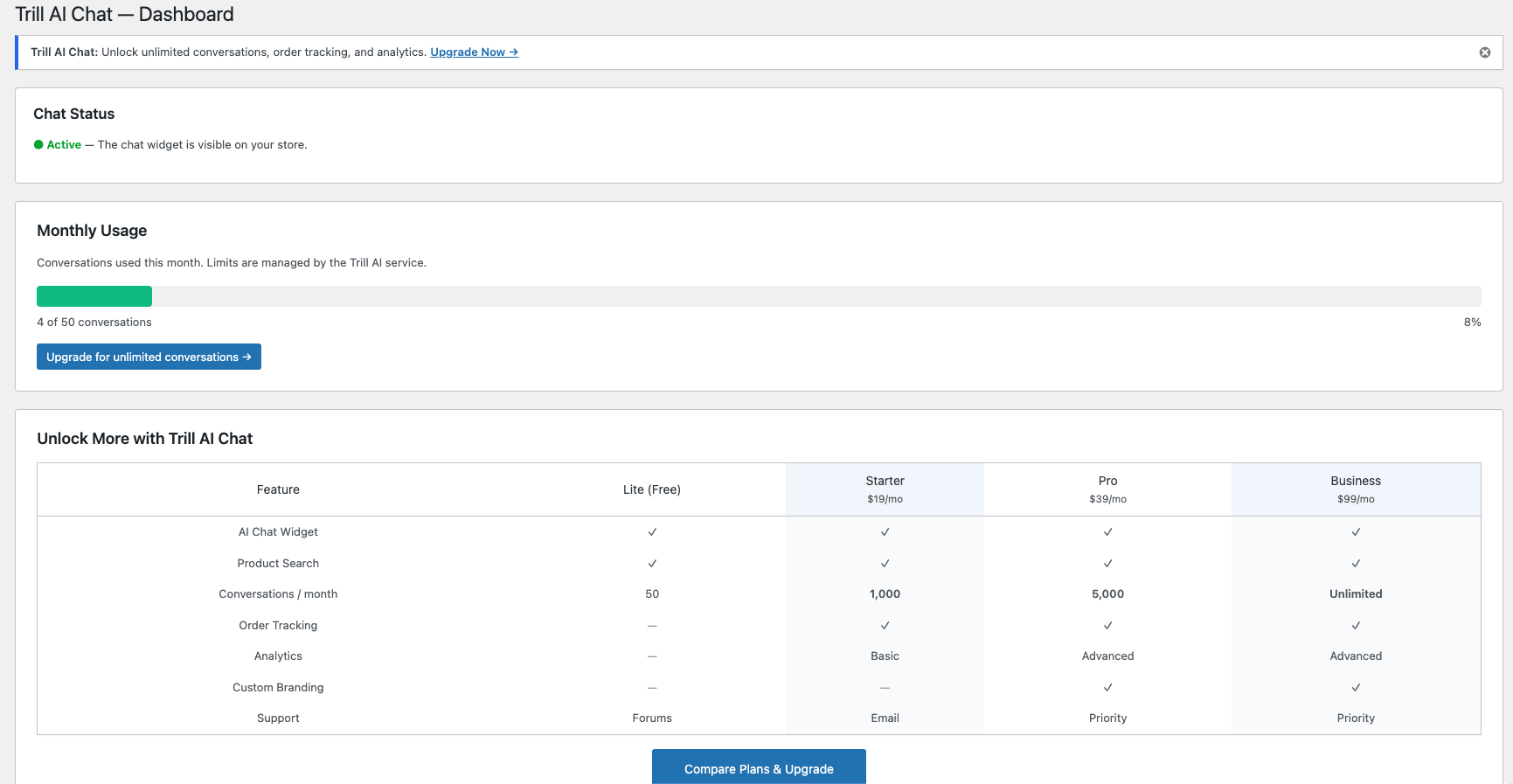The image size is (1513, 784).
Task: Click Custom Branding dash under Starter
Action: (885, 688)
